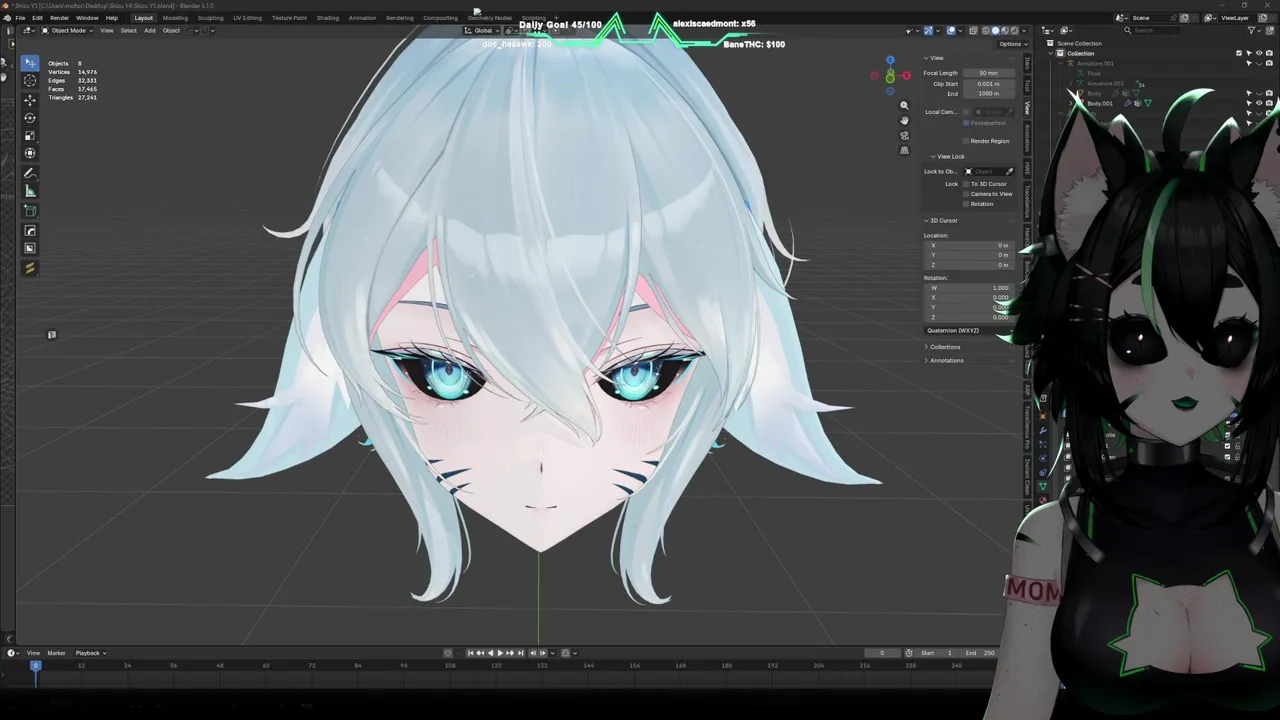Enable Lock To 3D Cursor checkbox
Viewport: 1280px width, 720px height.
[x=966, y=184]
